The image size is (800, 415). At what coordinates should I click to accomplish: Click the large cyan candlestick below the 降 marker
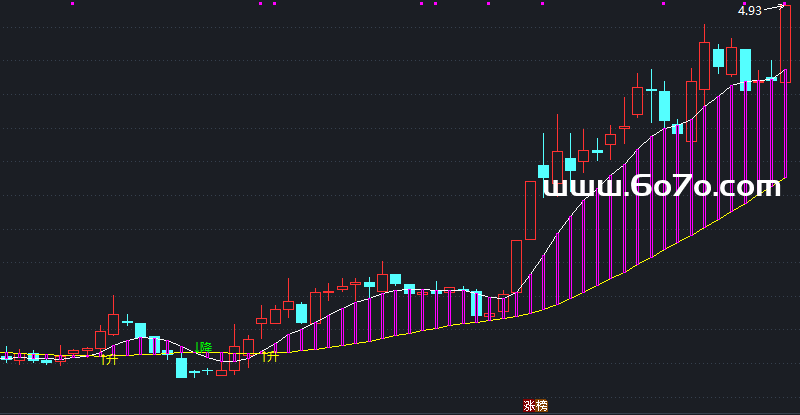pyautogui.click(x=181, y=366)
